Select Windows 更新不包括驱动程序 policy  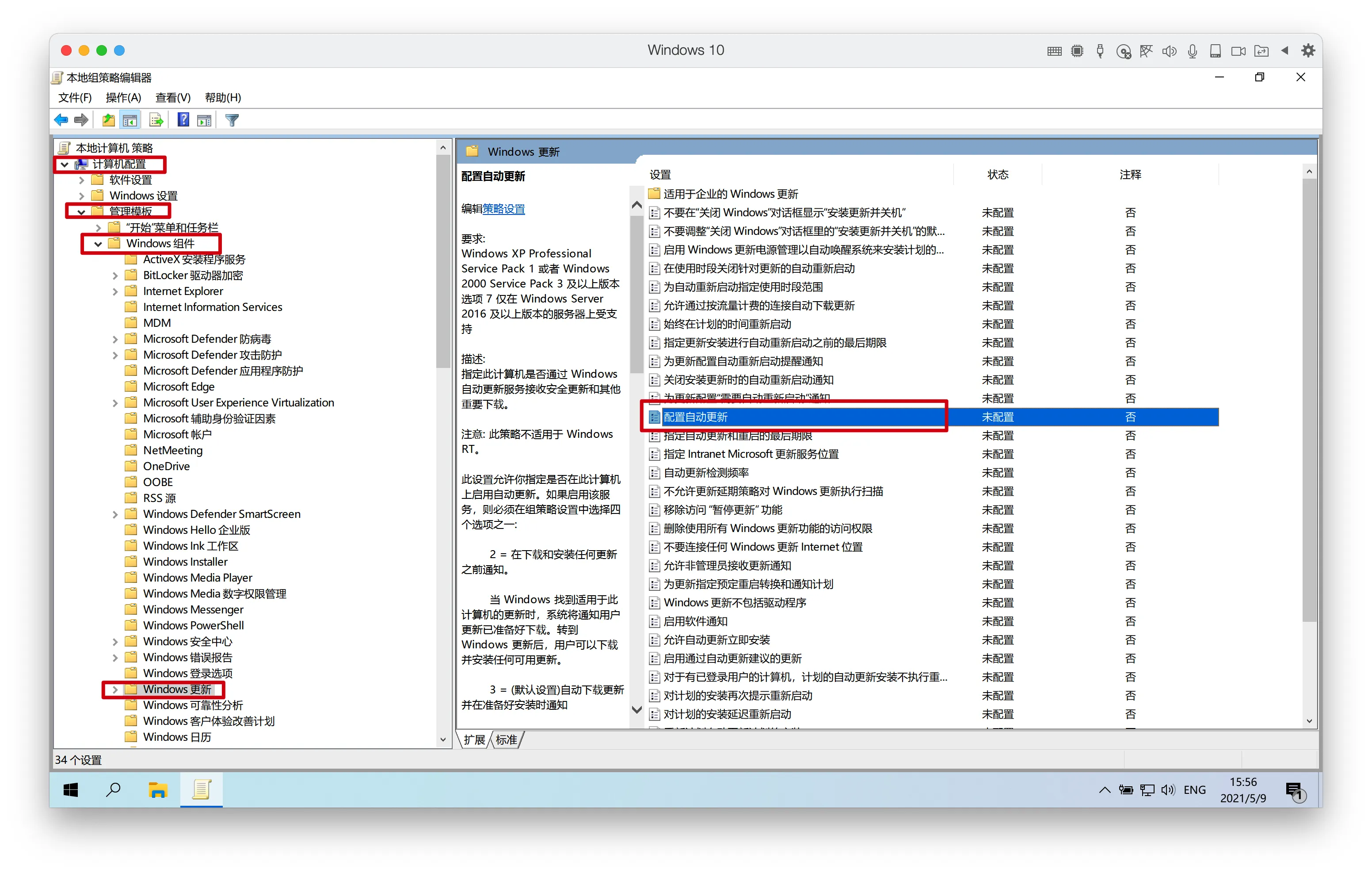point(735,603)
